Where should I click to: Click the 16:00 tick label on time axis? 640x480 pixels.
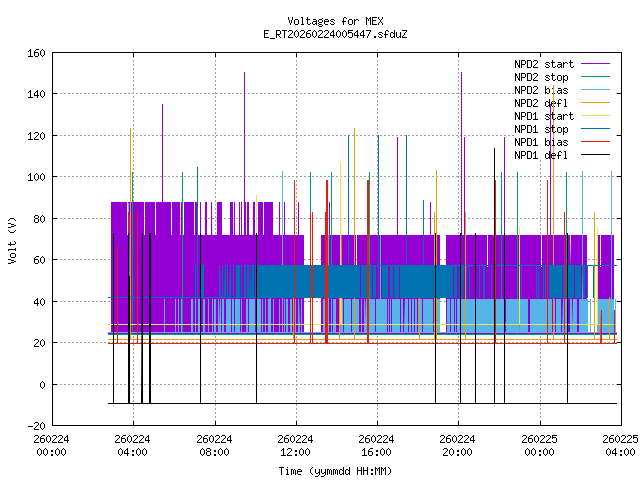pos(376,444)
